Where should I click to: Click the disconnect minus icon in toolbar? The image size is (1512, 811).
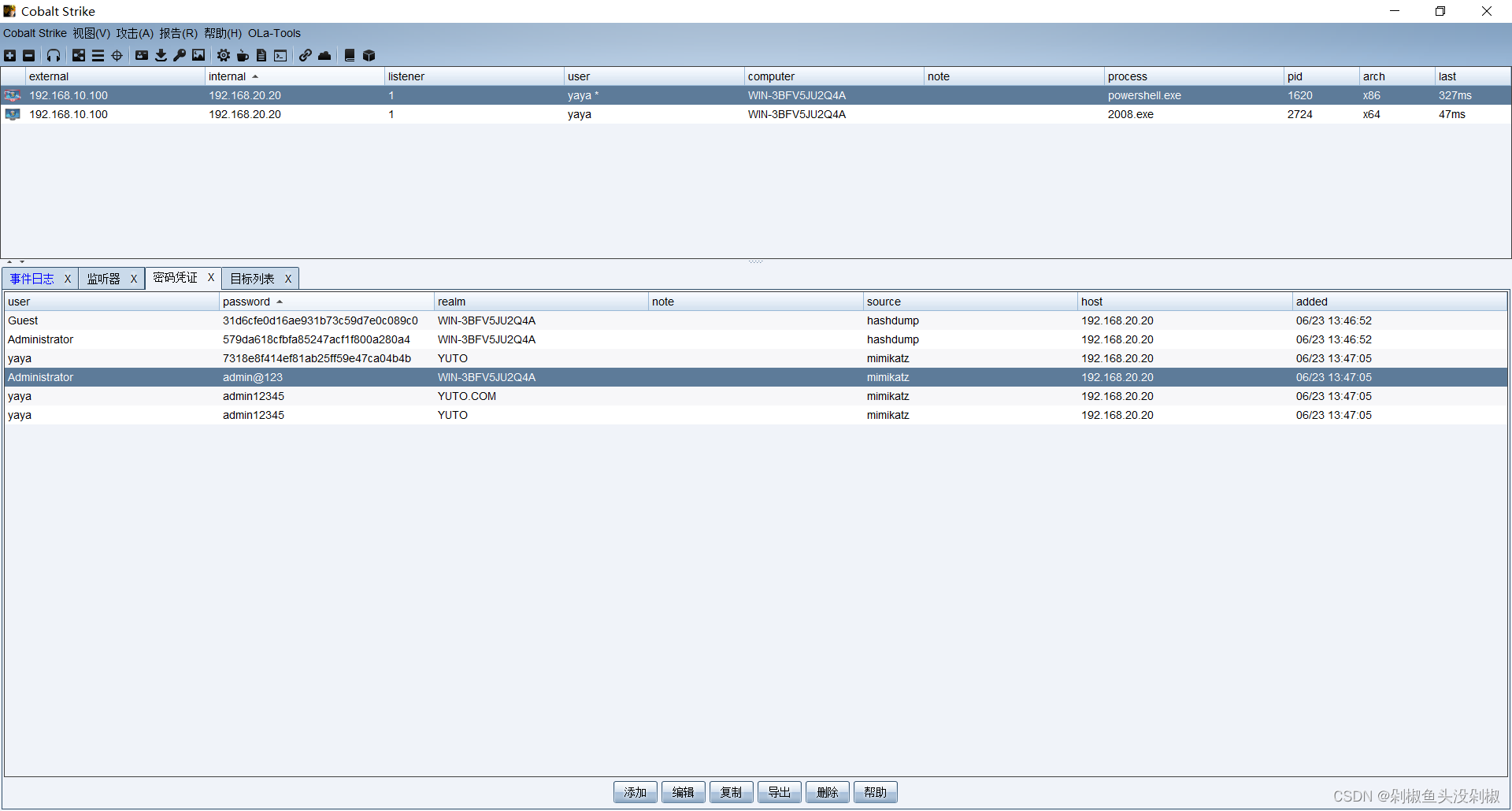[x=29, y=55]
